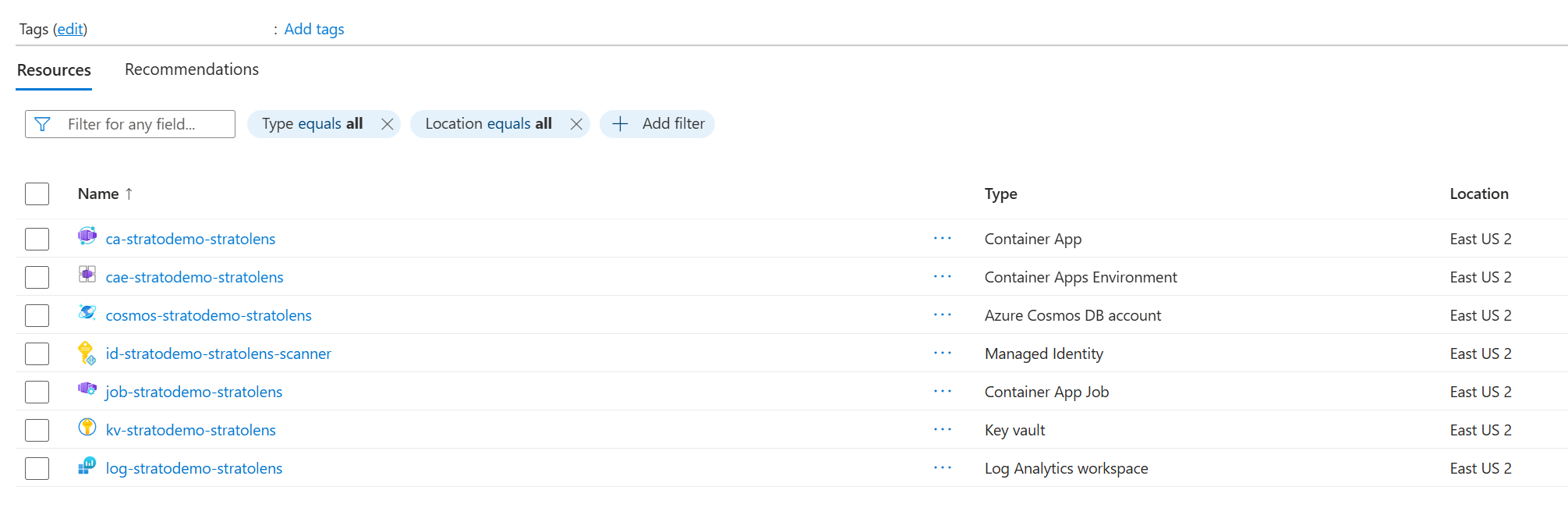Click the Managed Identity key icon beside id-stratodemo-stratolens-scanner
This screenshot has height=515, width=1568.
point(87,353)
